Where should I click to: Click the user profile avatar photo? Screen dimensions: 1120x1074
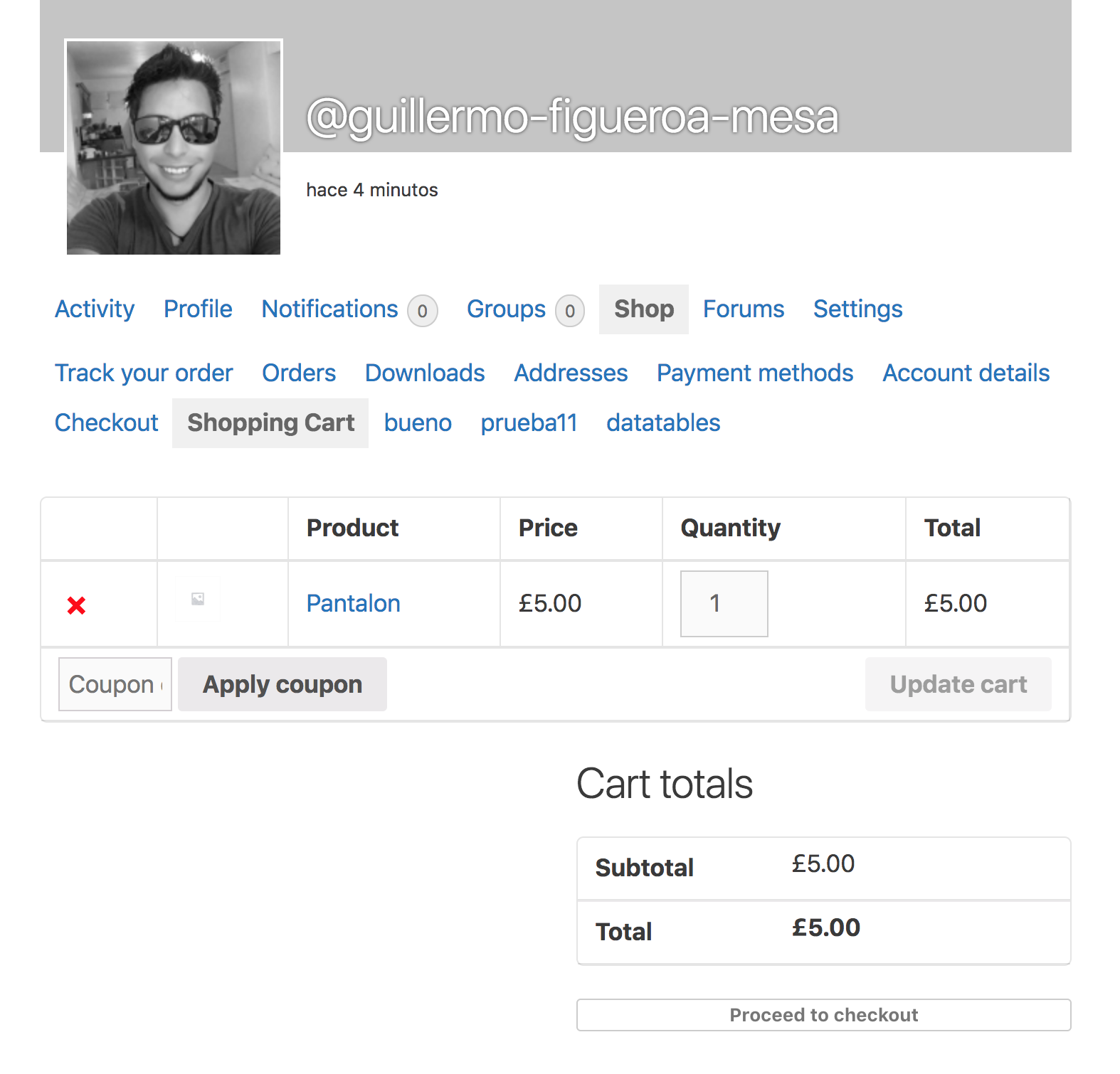[174, 147]
